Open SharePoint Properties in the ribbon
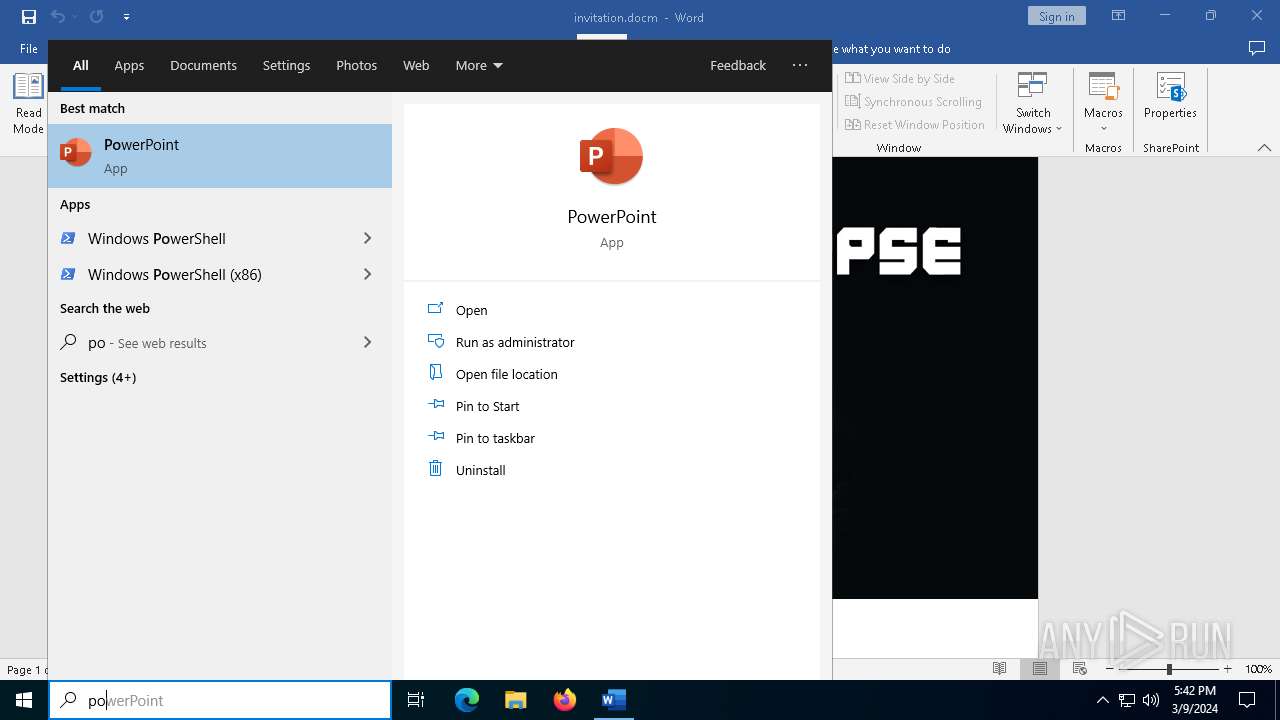Screen dimensions: 1280x720 (1170, 96)
